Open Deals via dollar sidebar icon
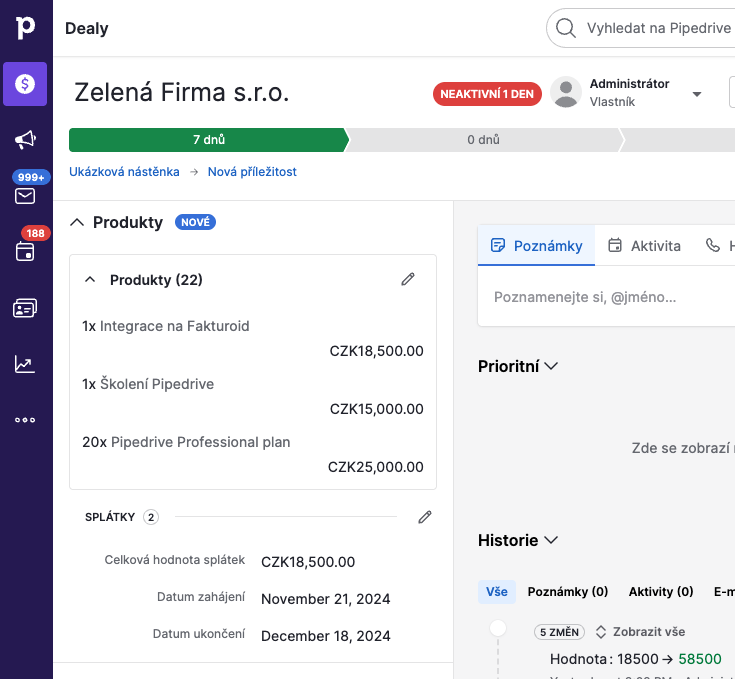 click(x=26, y=84)
